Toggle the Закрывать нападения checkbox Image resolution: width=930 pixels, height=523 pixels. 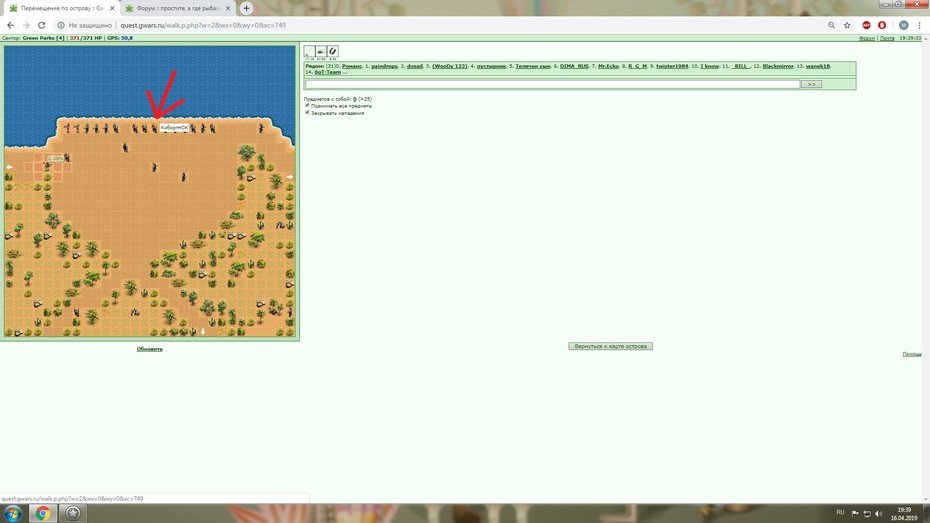[307, 112]
